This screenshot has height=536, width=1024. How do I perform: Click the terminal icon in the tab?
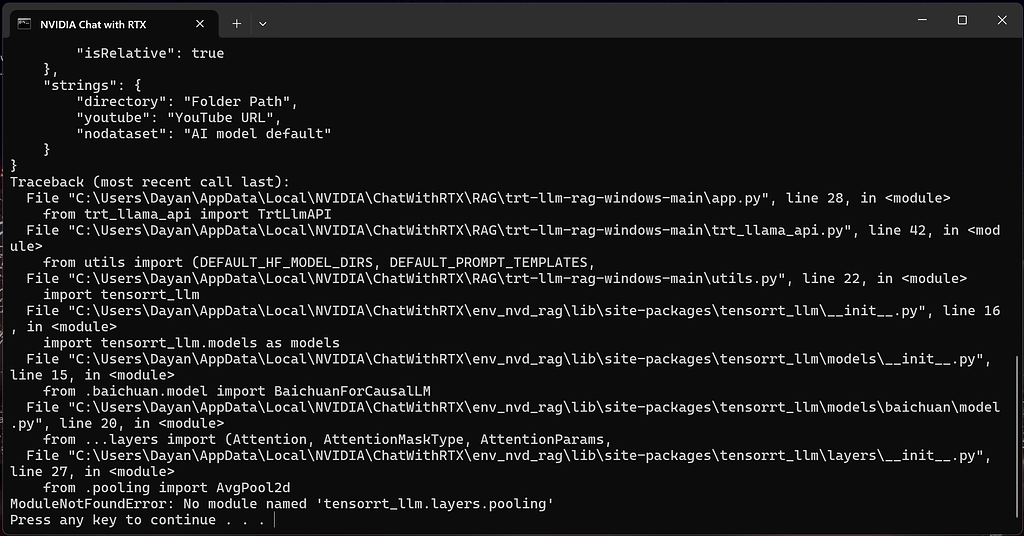pos(24,24)
